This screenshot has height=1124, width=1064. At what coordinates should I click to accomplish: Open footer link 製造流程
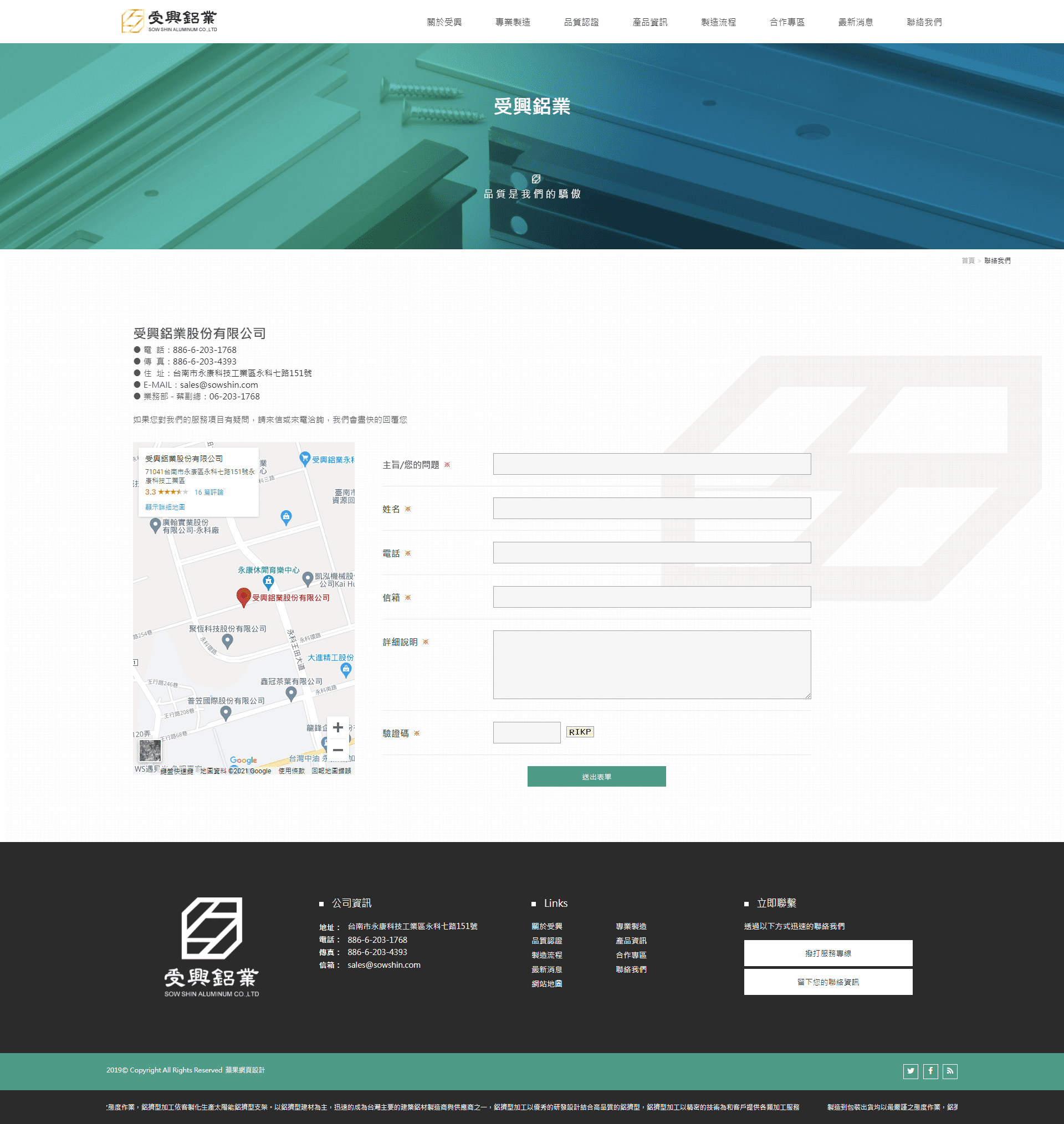(x=547, y=955)
